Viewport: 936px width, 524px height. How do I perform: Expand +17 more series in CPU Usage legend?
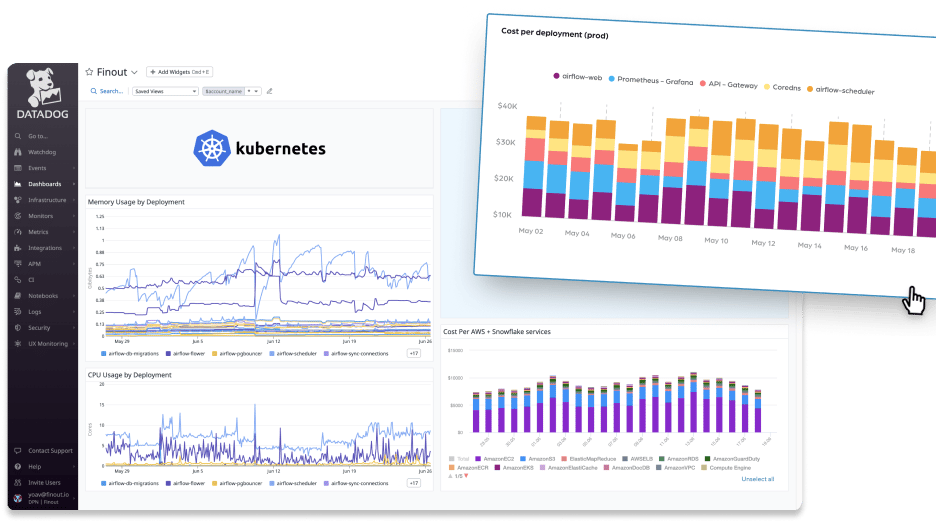414,483
